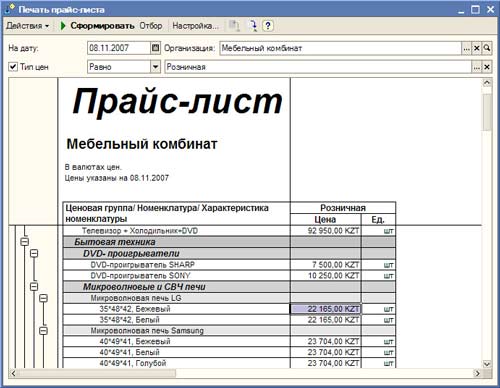Select 'Цены указаны на 08.11.2007' line

click(x=116, y=178)
